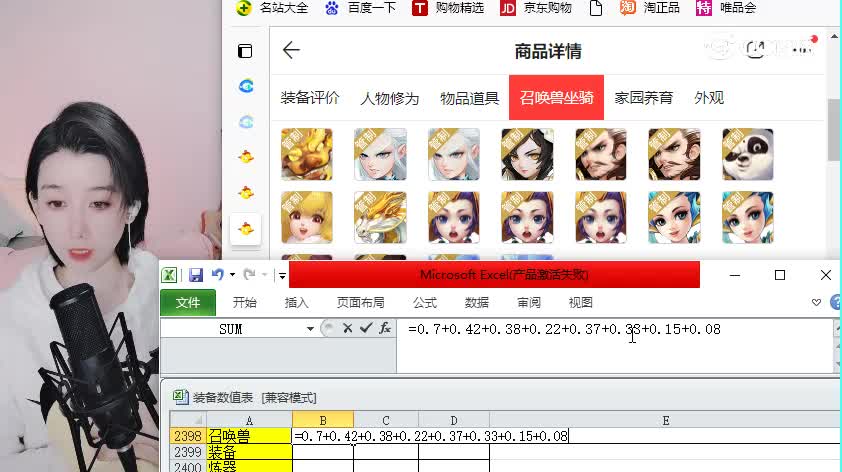Select column B header
This screenshot has width=842, height=472.
coord(323,420)
